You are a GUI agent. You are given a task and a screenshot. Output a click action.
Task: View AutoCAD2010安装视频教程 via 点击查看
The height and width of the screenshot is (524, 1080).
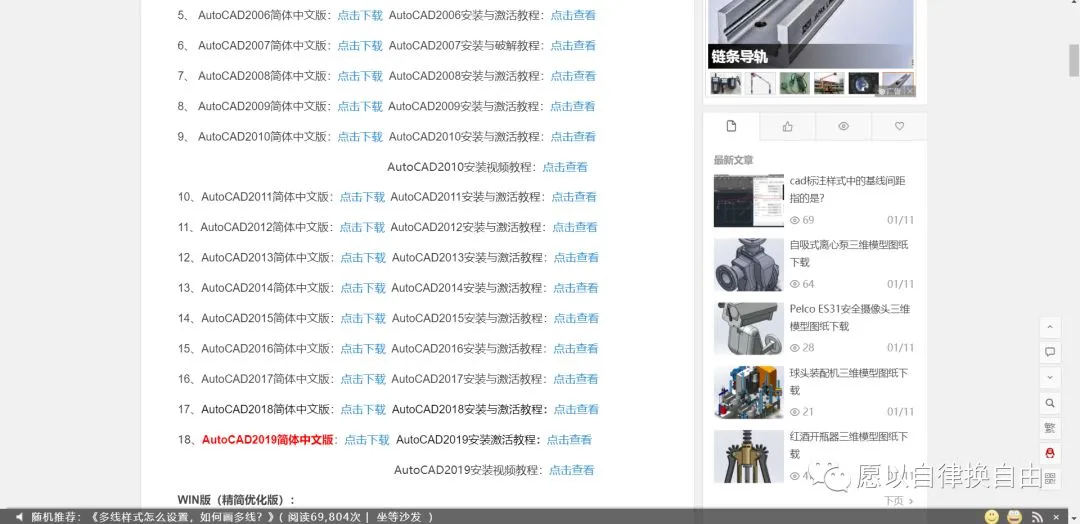pos(565,167)
